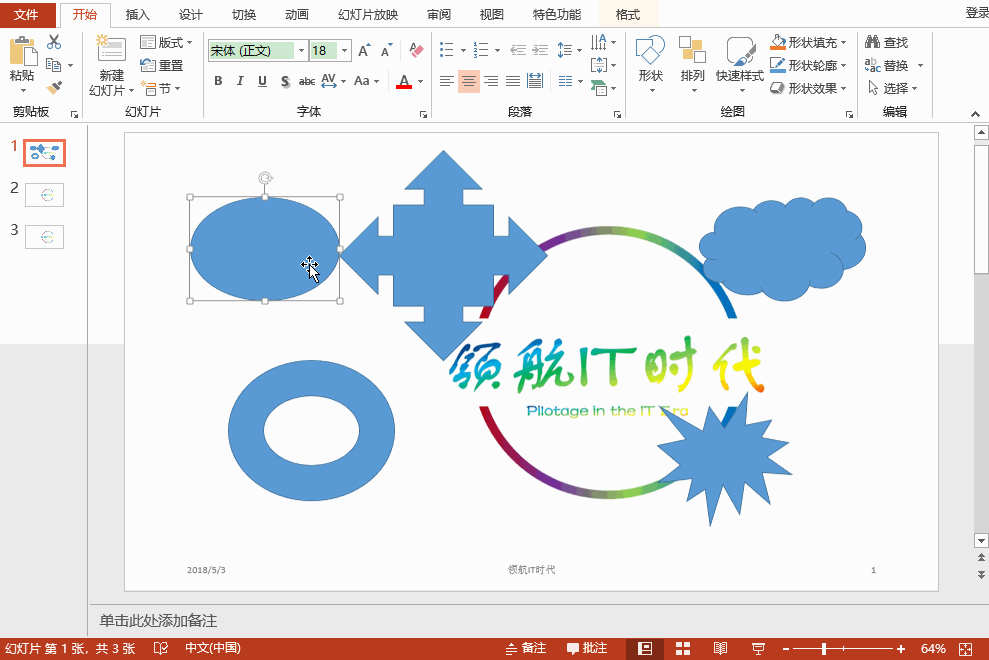
Task: Select the Format Painter brush
Action: (x=54, y=87)
